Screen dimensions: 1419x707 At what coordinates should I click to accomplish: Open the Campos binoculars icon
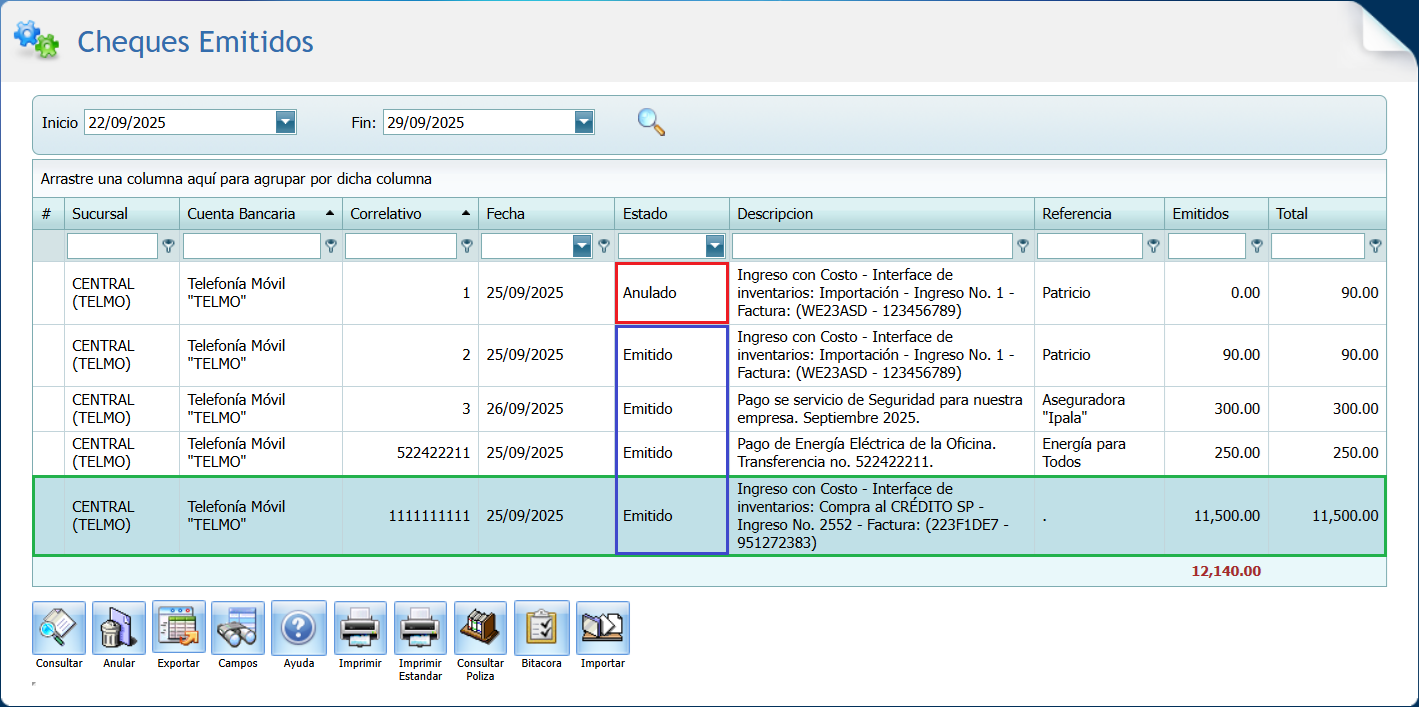(x=238, y=627)
